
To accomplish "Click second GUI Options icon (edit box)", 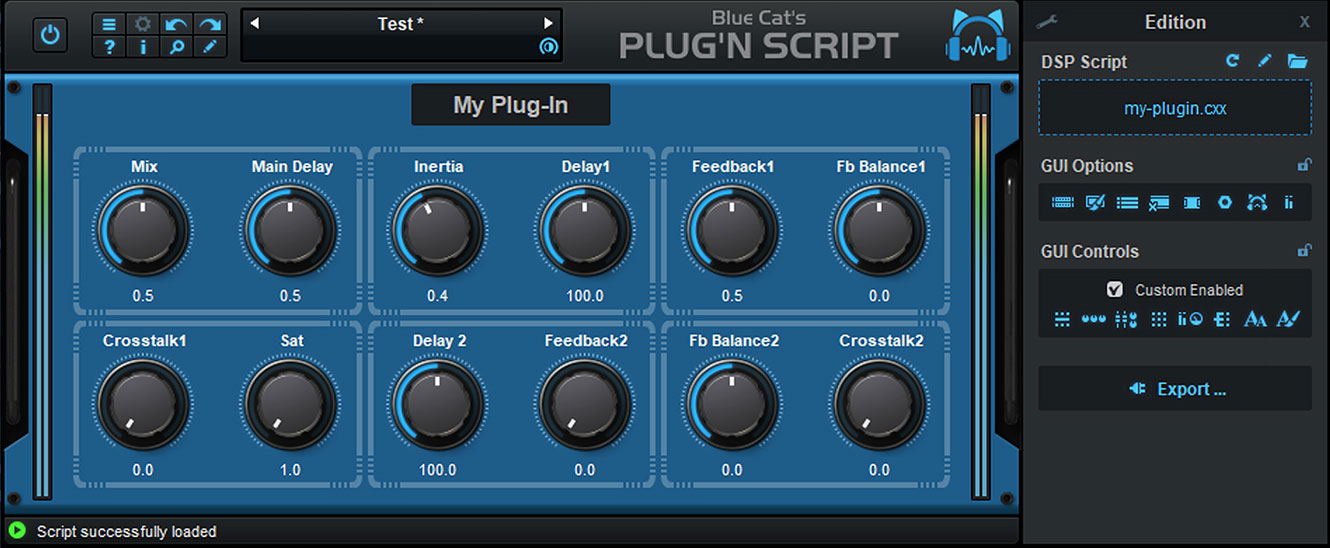I will click(x=1095, y=203).
